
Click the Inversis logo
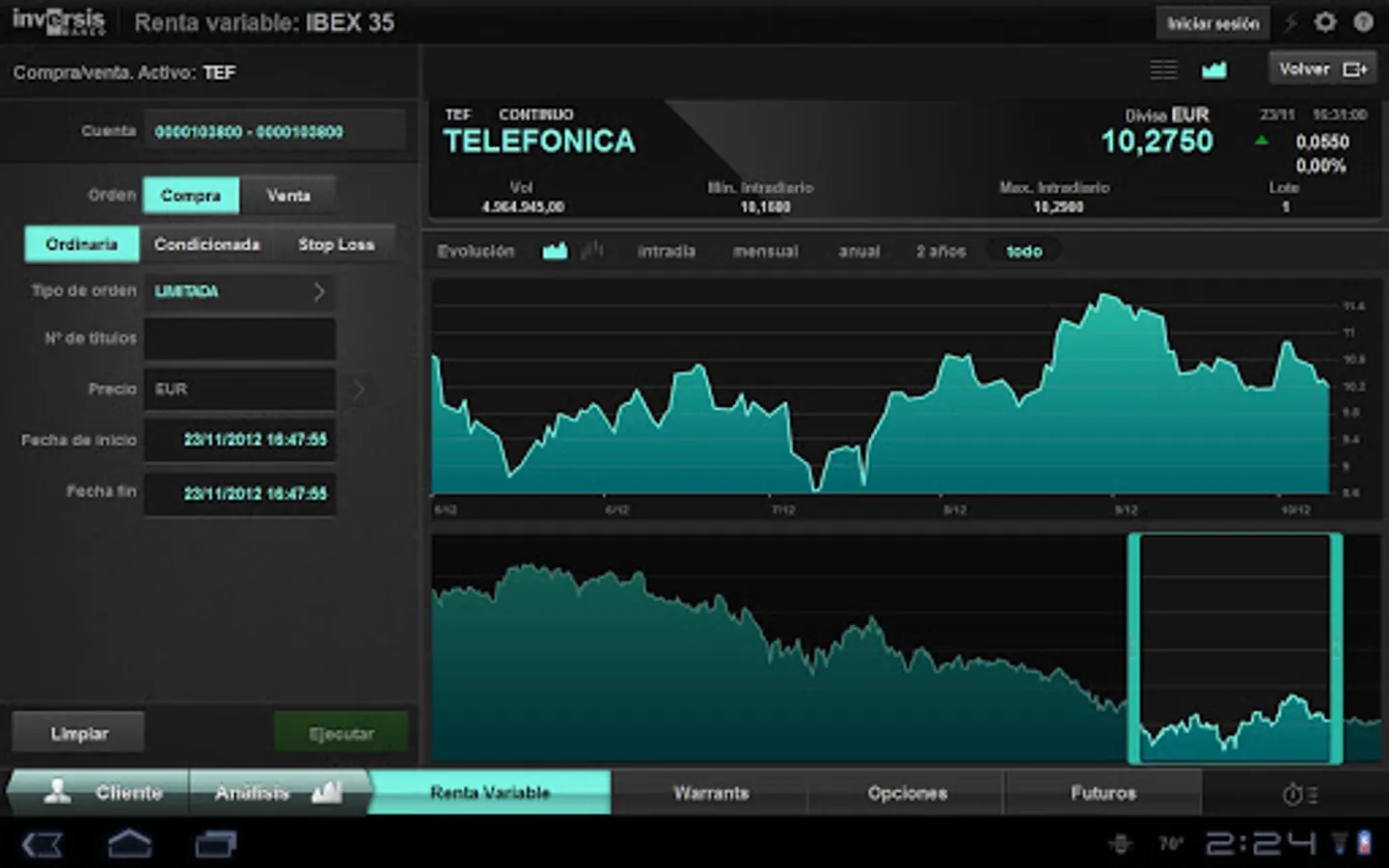[58, 21]
